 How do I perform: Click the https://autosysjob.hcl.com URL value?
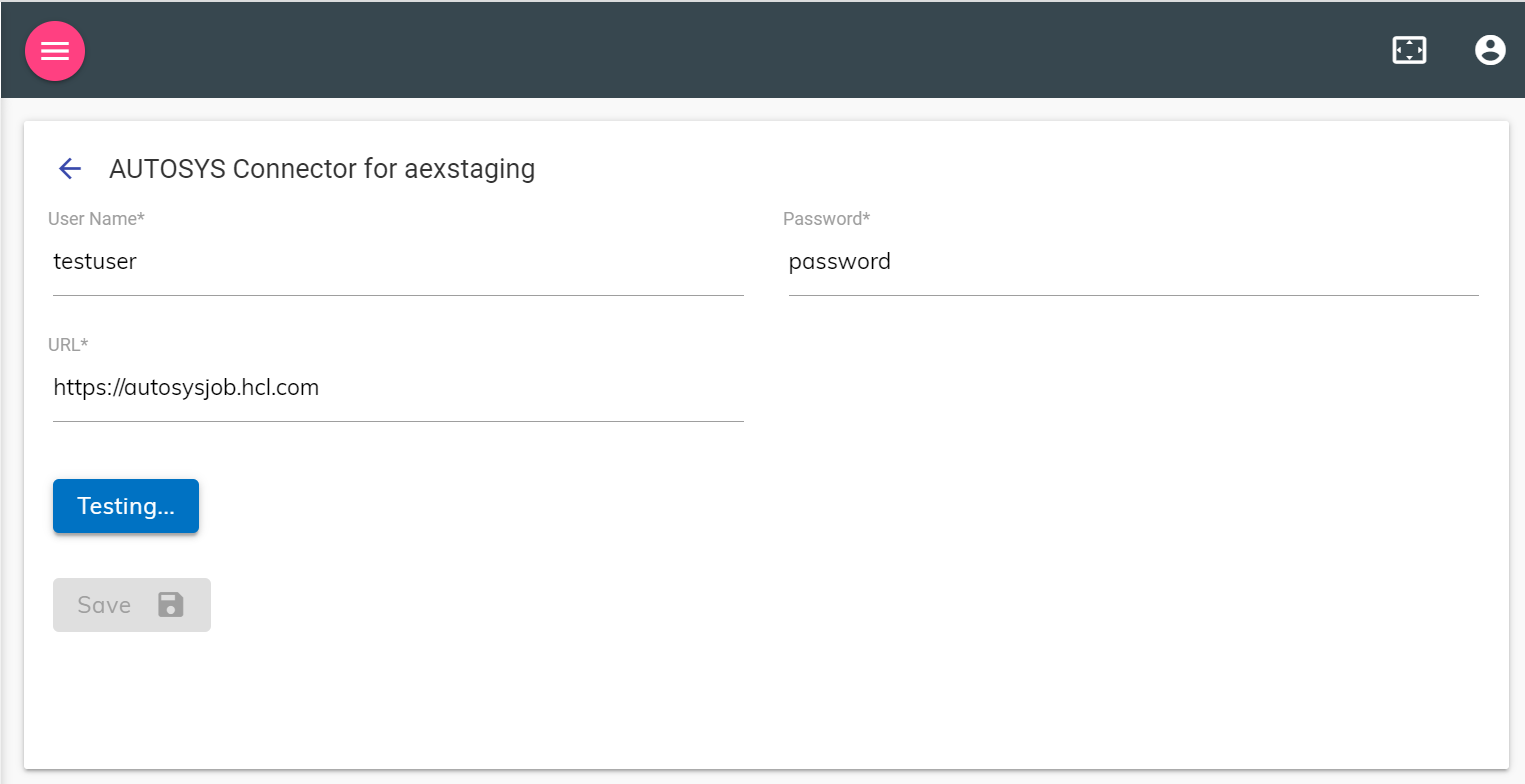tap(186, 388)
